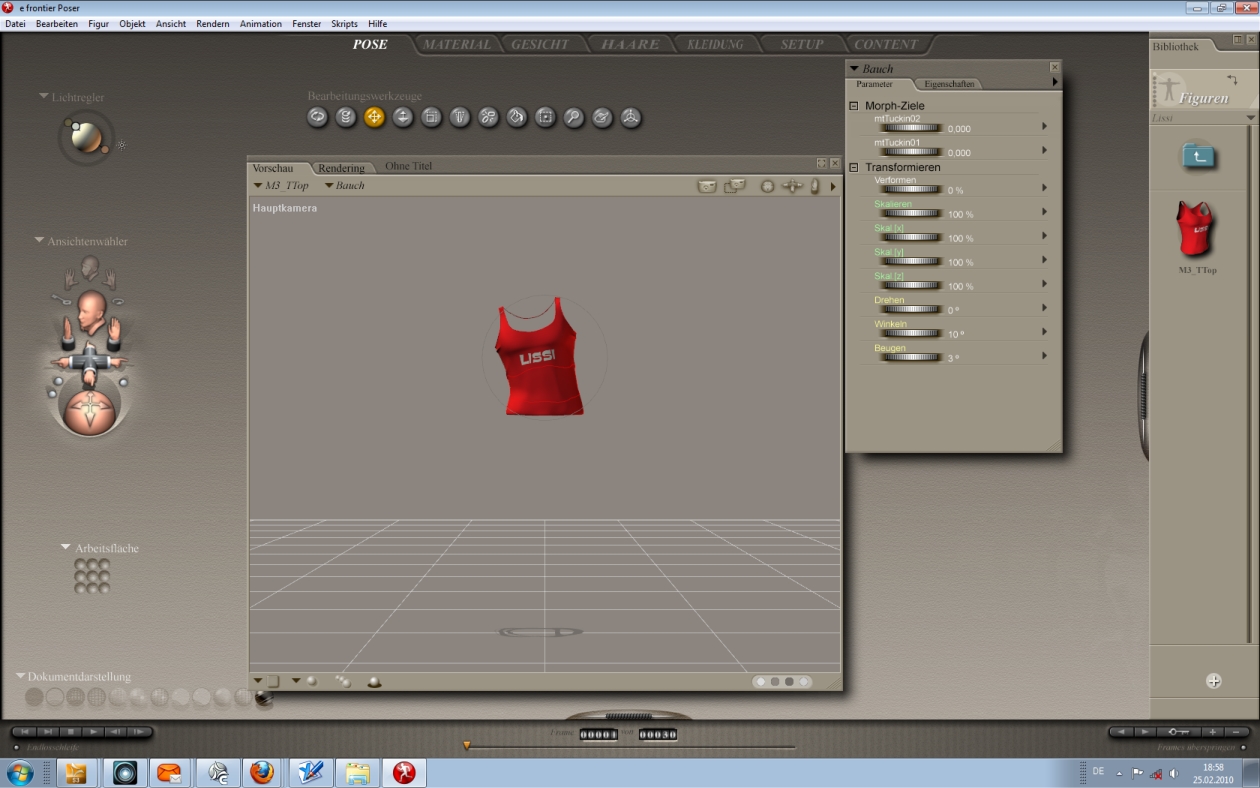Open the Rendern menu
This screenshot has width=1260, height=788.
point(212,23)
